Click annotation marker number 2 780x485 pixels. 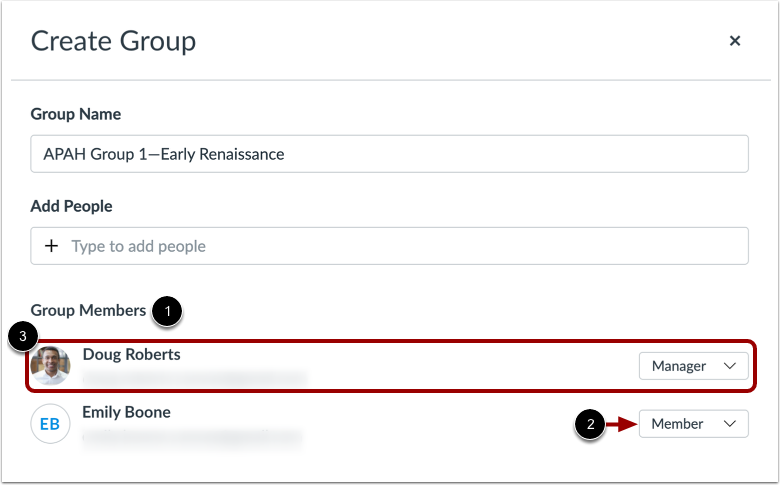pos(590,424)
